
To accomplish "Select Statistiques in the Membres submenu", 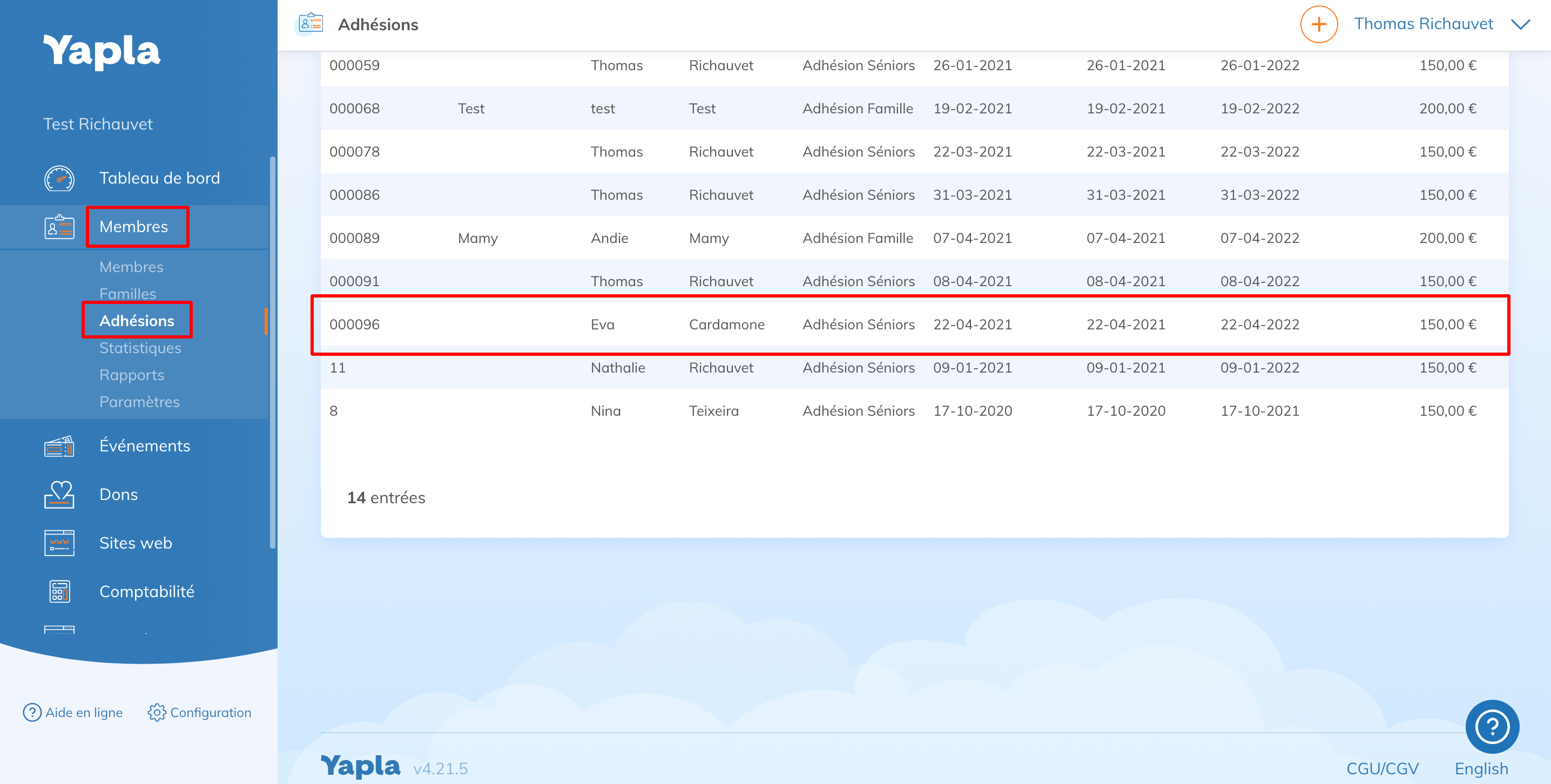I will [x=140, y=348].
